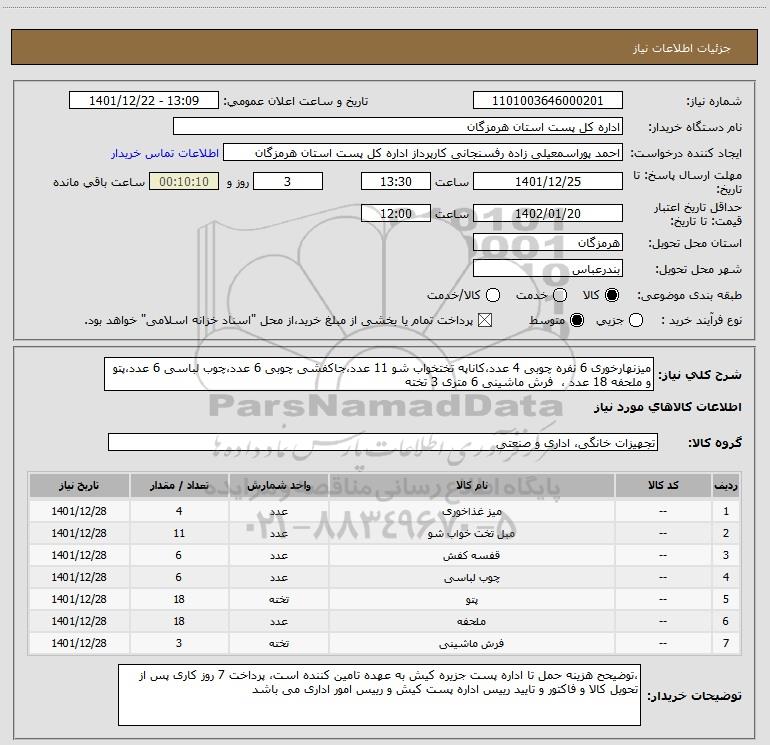Select the کالا radio button
The width and height of the screenshot is (770, 745).
coord(612,295)
